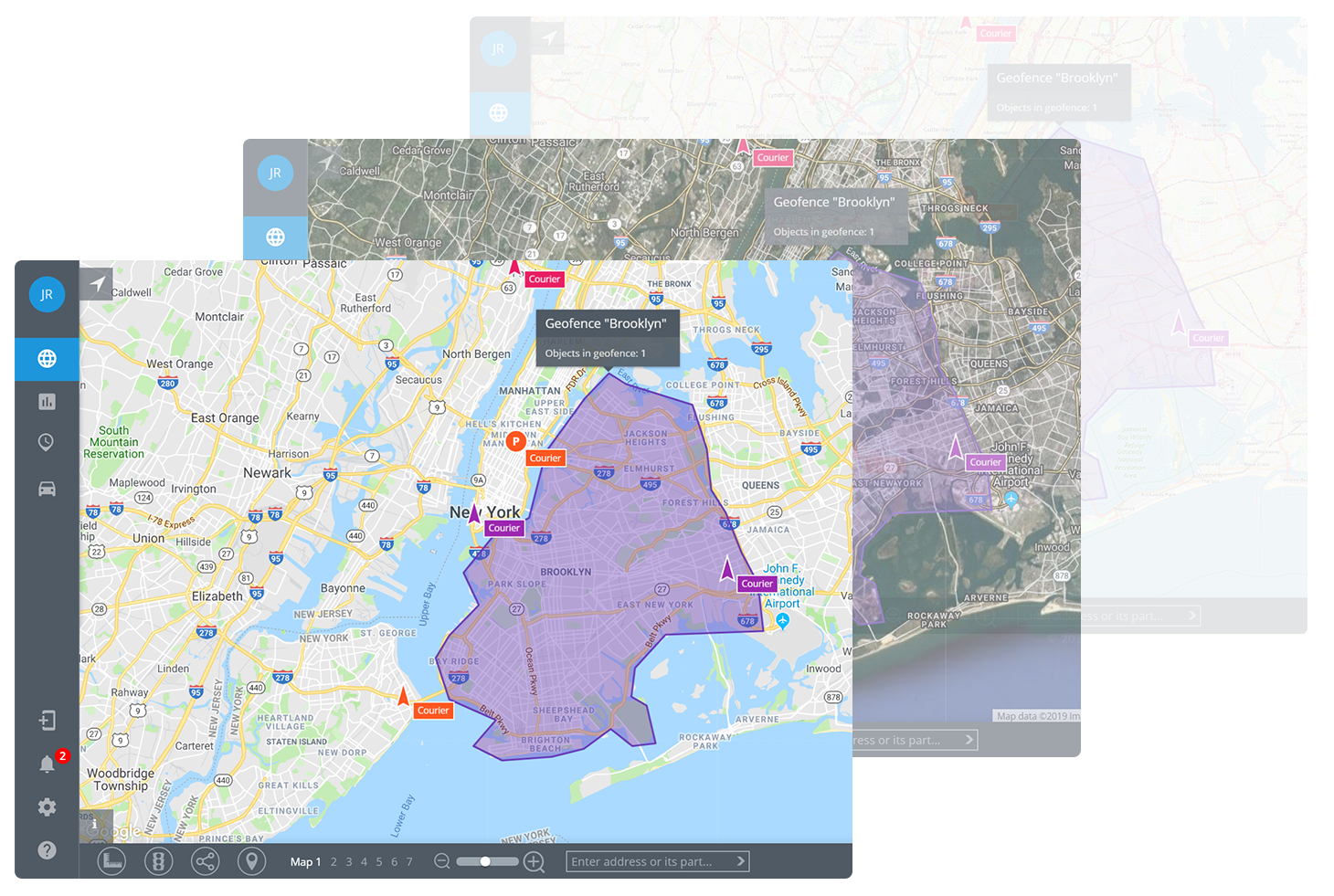Viewport: 1334px width, 896px height.
Task: Open the vehicles car icon in sidebar
Action: [x=47, y=489]
